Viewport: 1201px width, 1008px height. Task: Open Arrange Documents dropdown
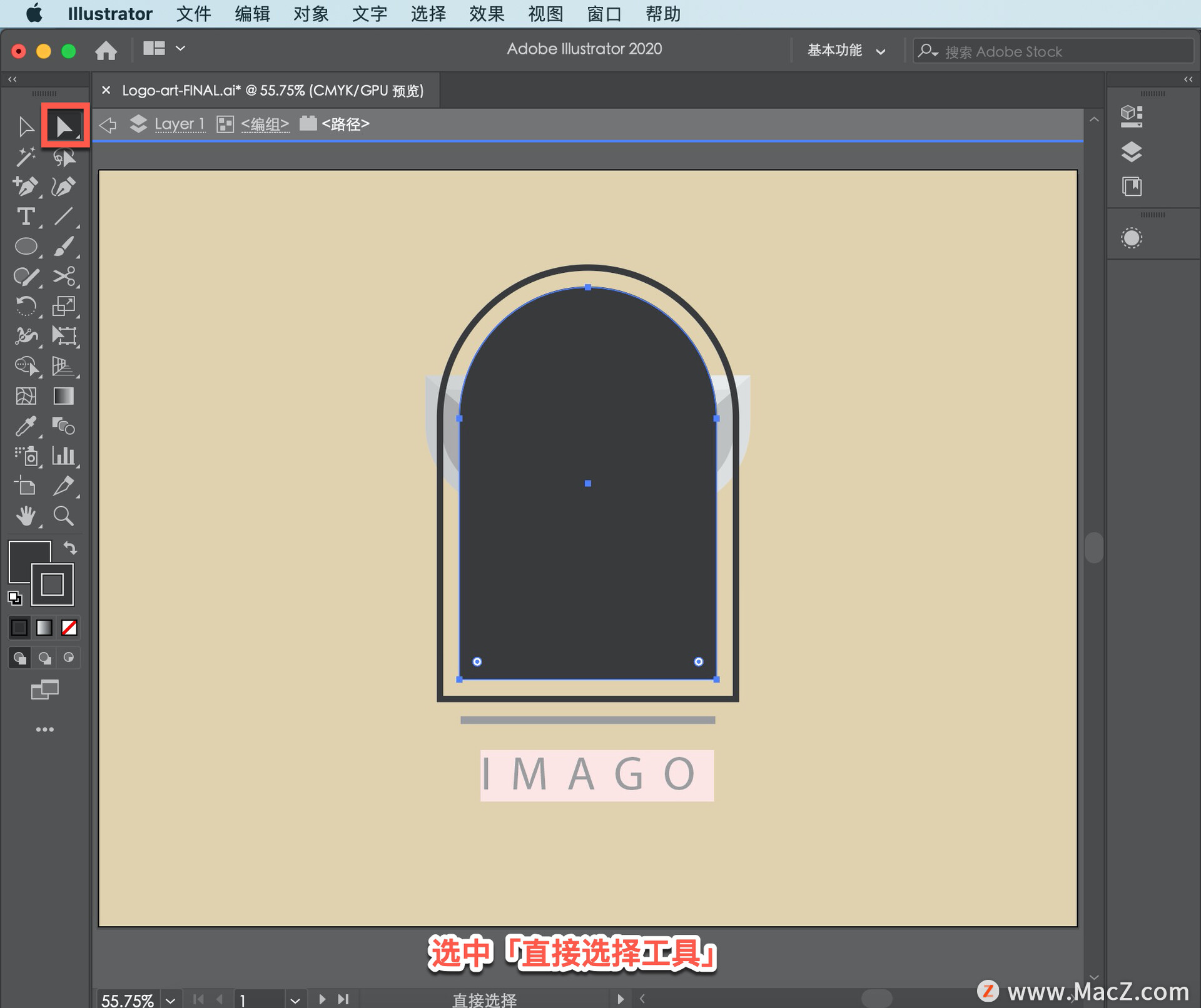[164, 49]
